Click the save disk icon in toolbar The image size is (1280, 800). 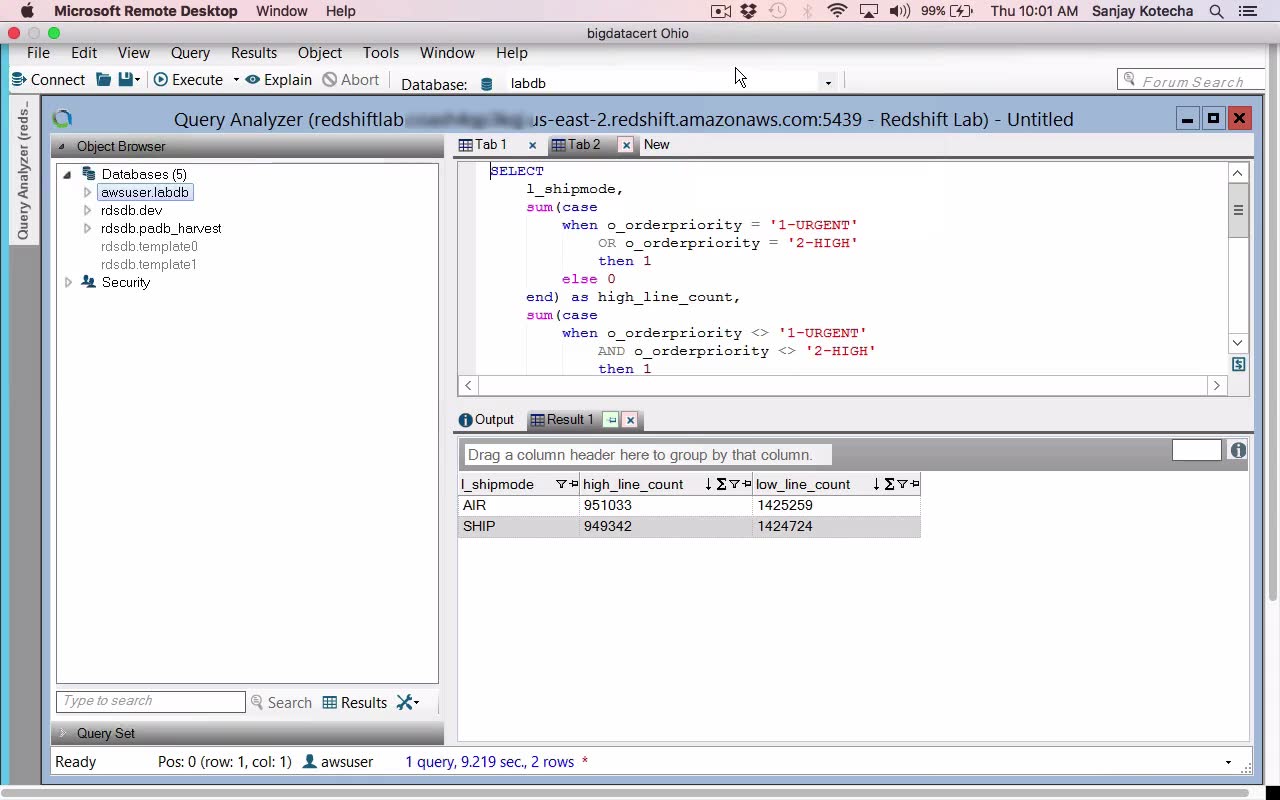pos(125,80)
